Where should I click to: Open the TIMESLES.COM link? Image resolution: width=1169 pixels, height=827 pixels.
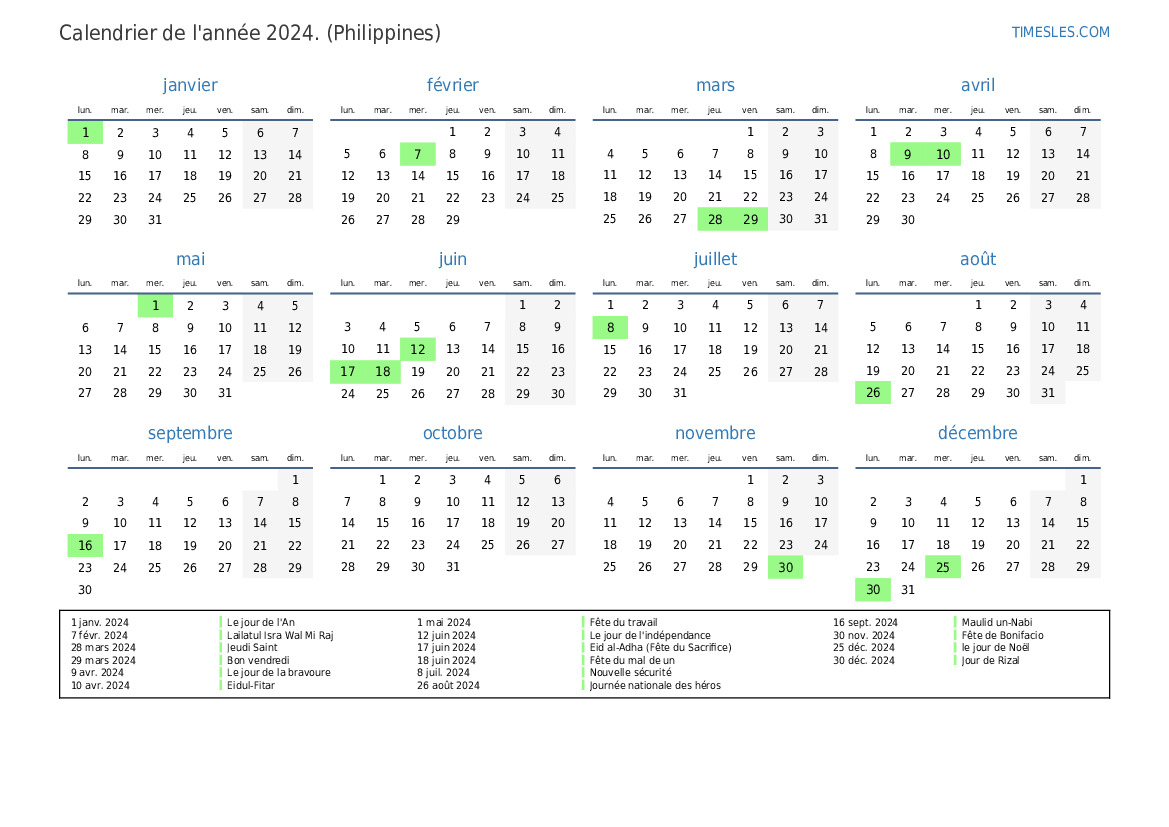1060,32
